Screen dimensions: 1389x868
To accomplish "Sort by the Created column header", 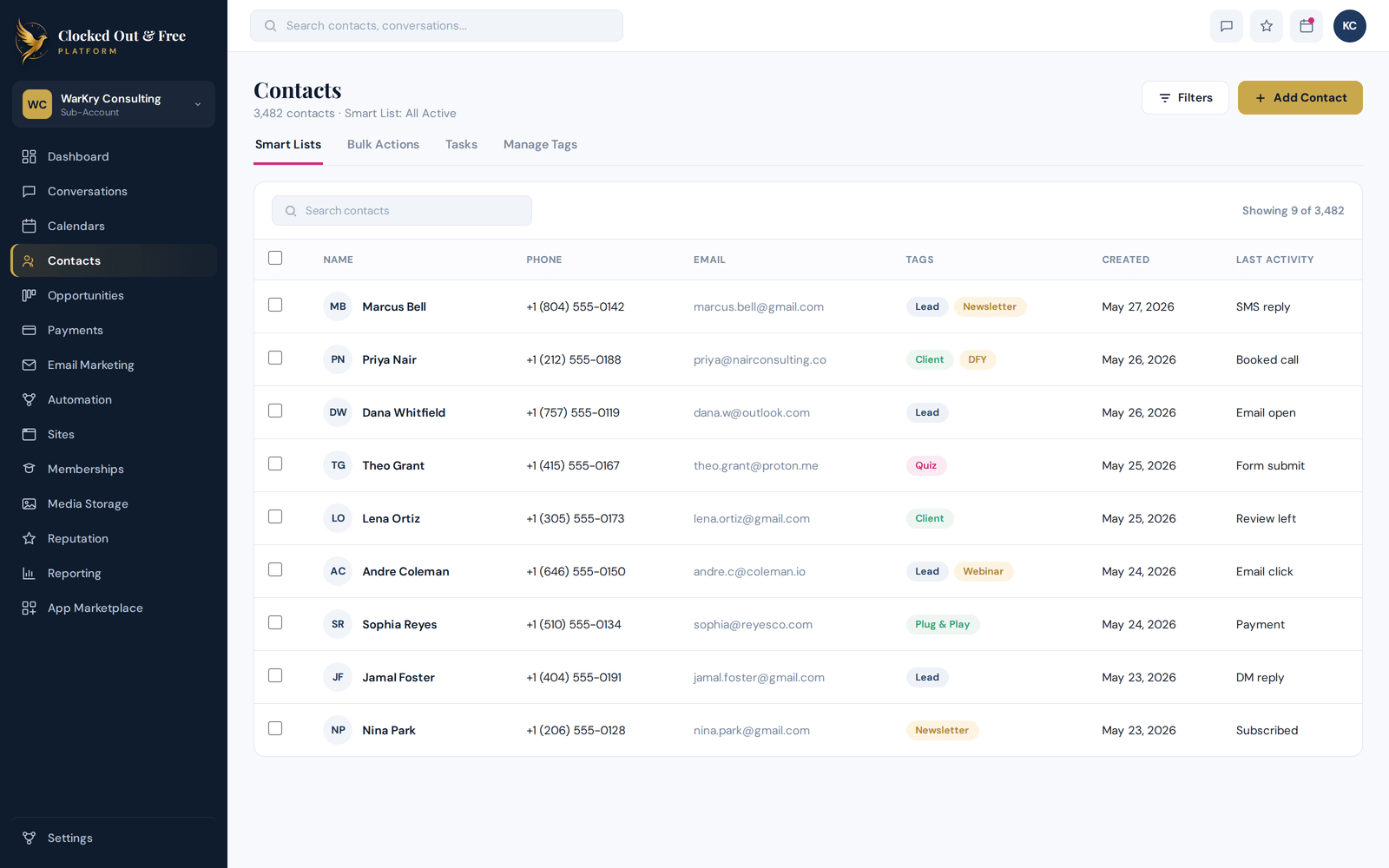I will coord(1125,260).
